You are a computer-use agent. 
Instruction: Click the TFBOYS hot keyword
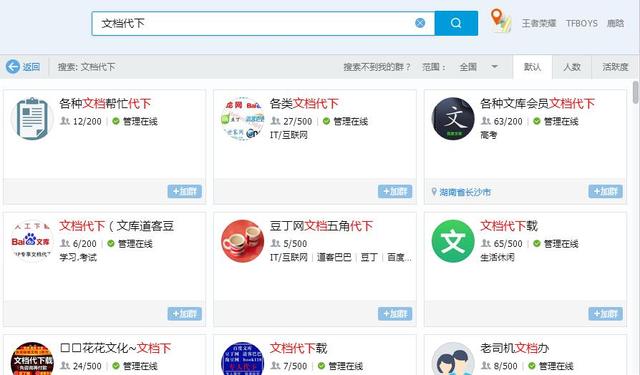coord(582,23)
